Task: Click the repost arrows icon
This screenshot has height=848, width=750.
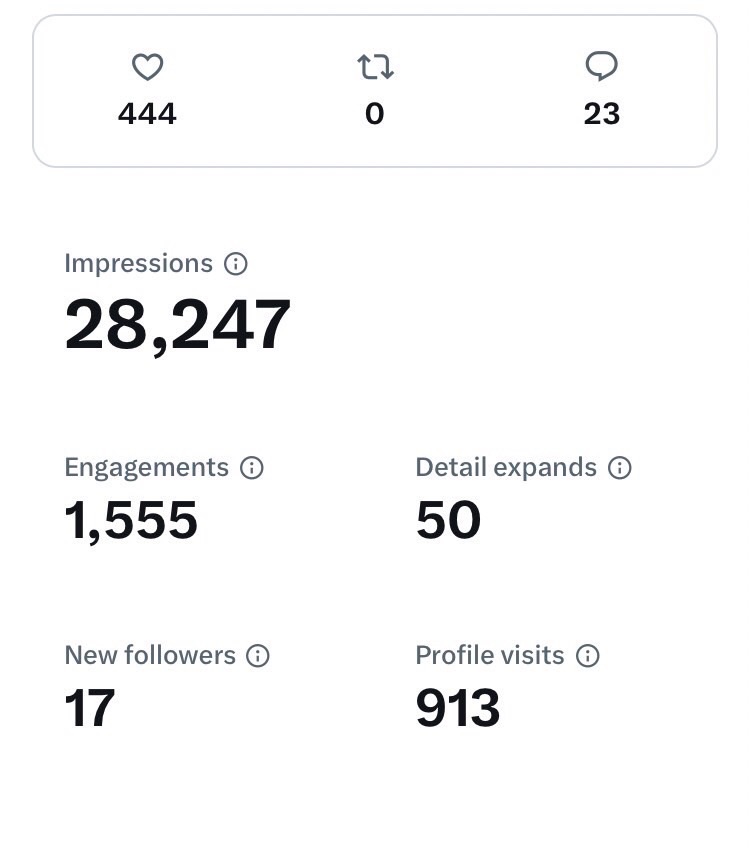Action: pyautogui.click(x=375, y=67)
